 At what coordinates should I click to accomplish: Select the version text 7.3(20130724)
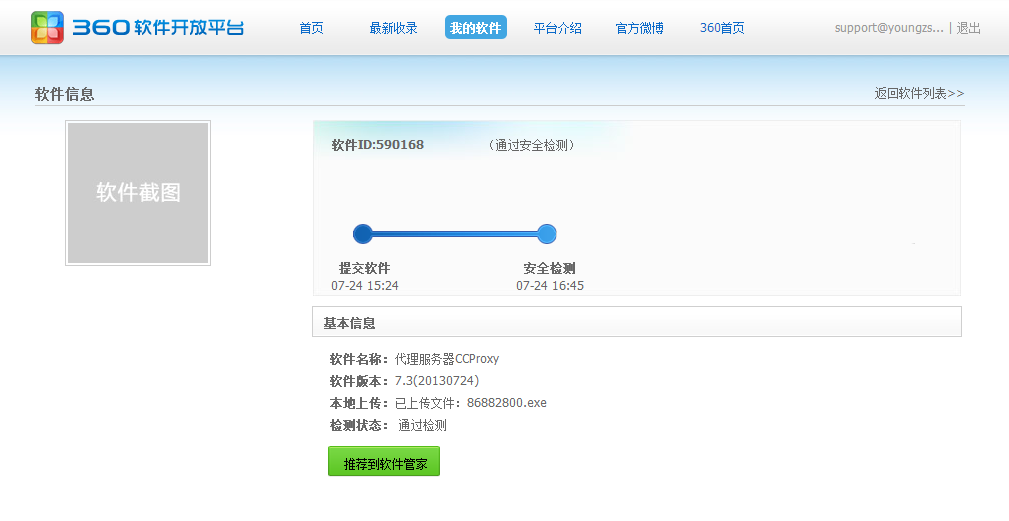(437, 381)
